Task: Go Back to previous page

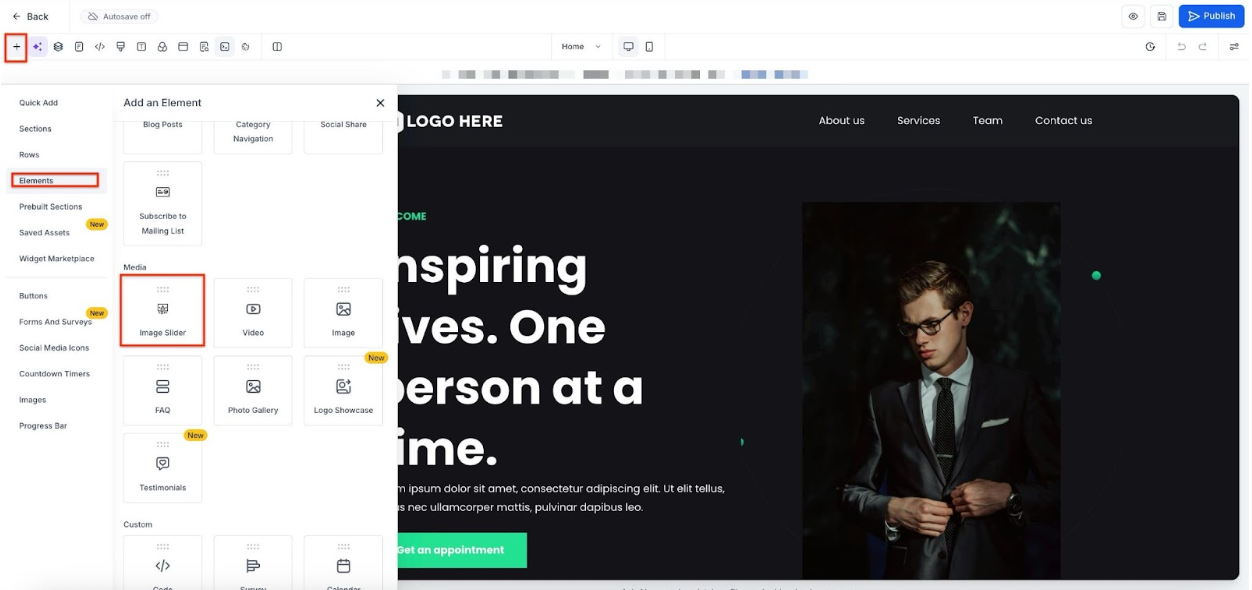Action: (30, 16)
